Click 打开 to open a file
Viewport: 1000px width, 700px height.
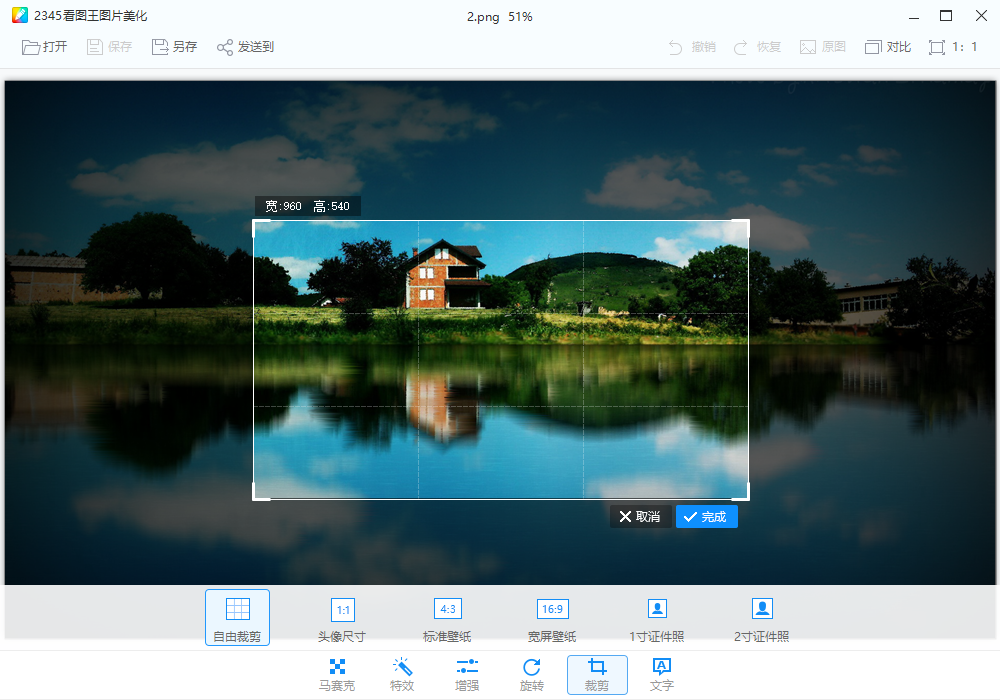(45, 47)
